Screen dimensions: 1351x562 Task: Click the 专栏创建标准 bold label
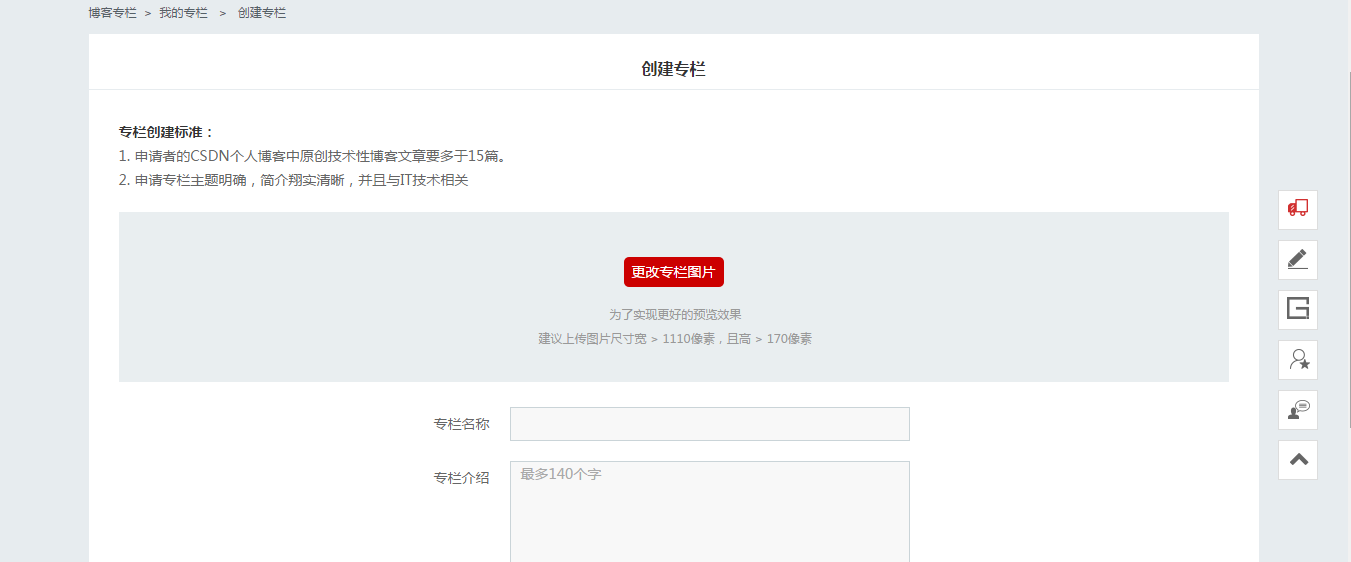[x=167, y=132]
